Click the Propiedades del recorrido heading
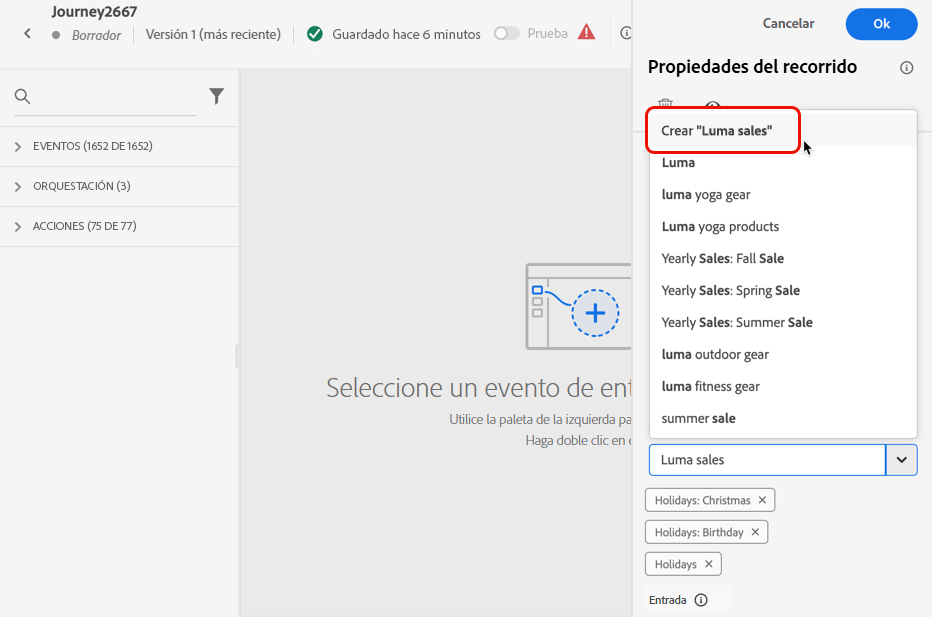The image size is (932, 617). [x=752, y=67]
